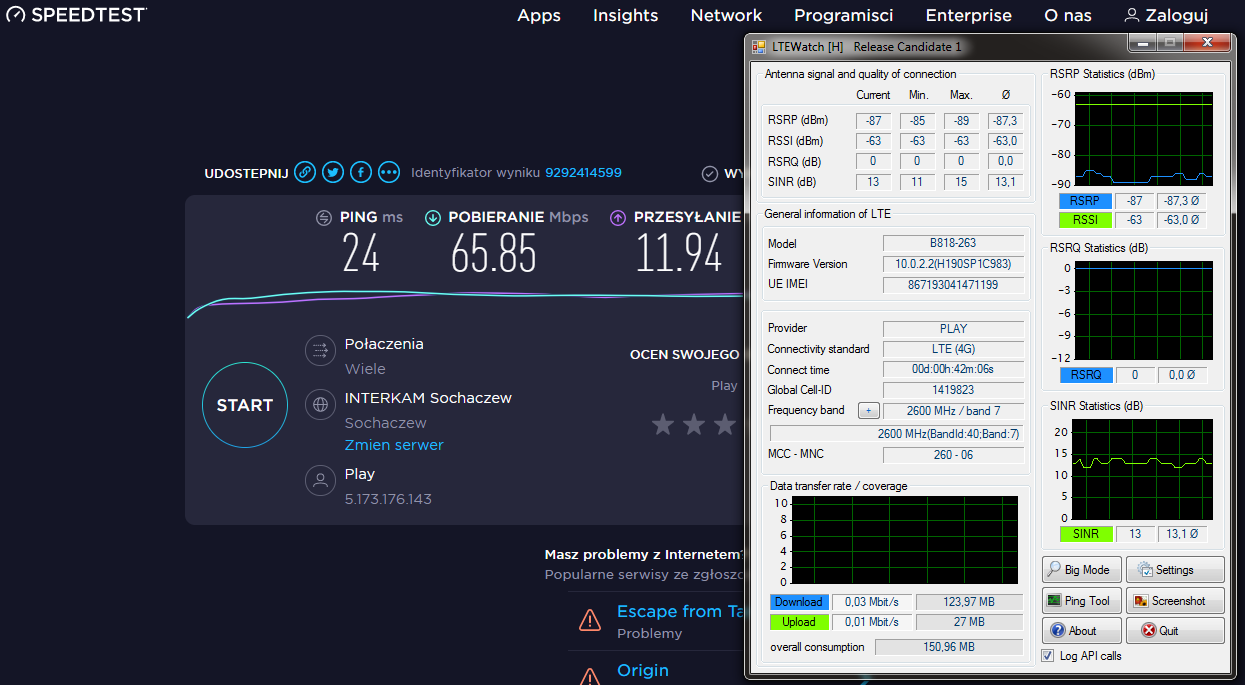The width and height of the screenshot is (1245, 685).
Task: Expand frequency band details with plus button
Action: pyautogui.click(x=869, y=411)
